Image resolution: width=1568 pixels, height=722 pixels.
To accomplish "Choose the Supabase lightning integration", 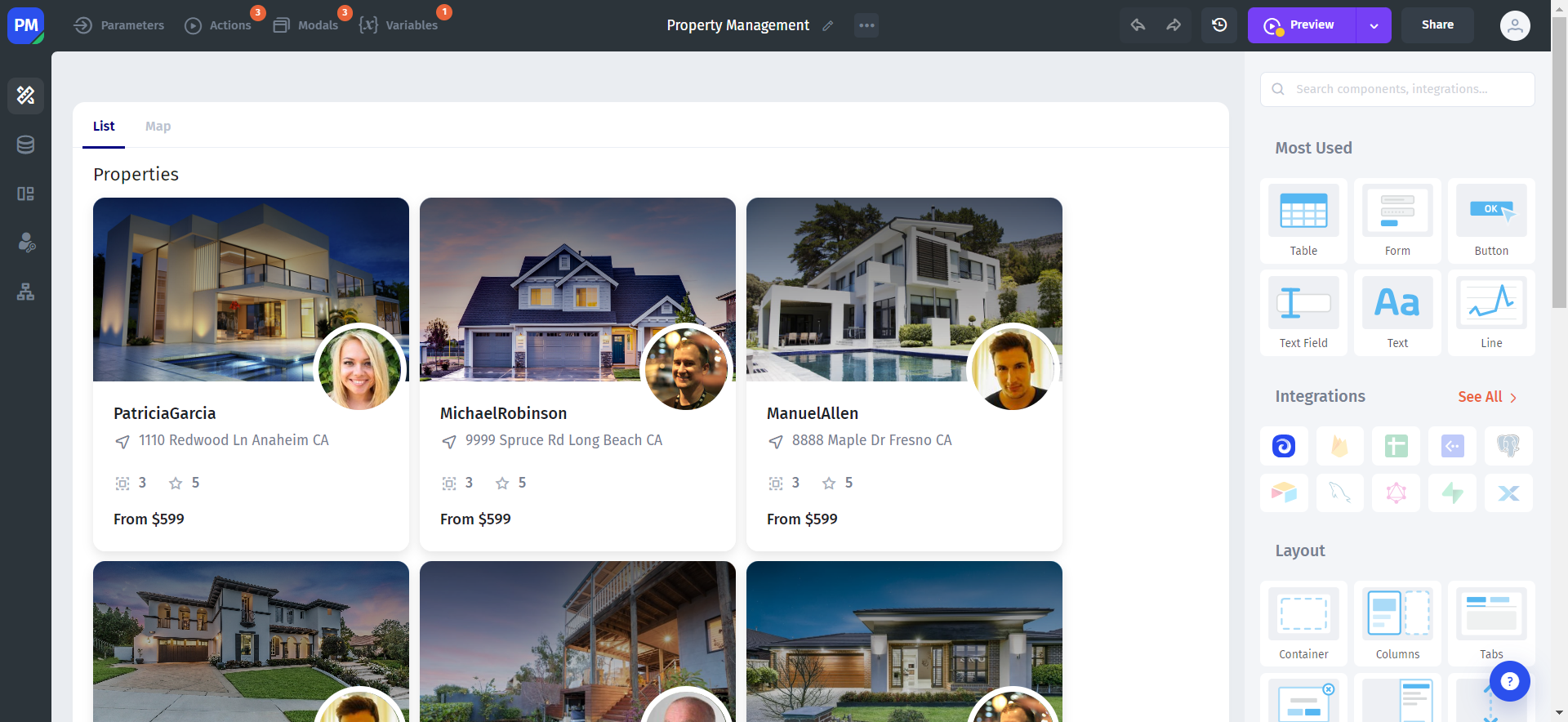I will pyautogui.click(x=1453, y=492).
